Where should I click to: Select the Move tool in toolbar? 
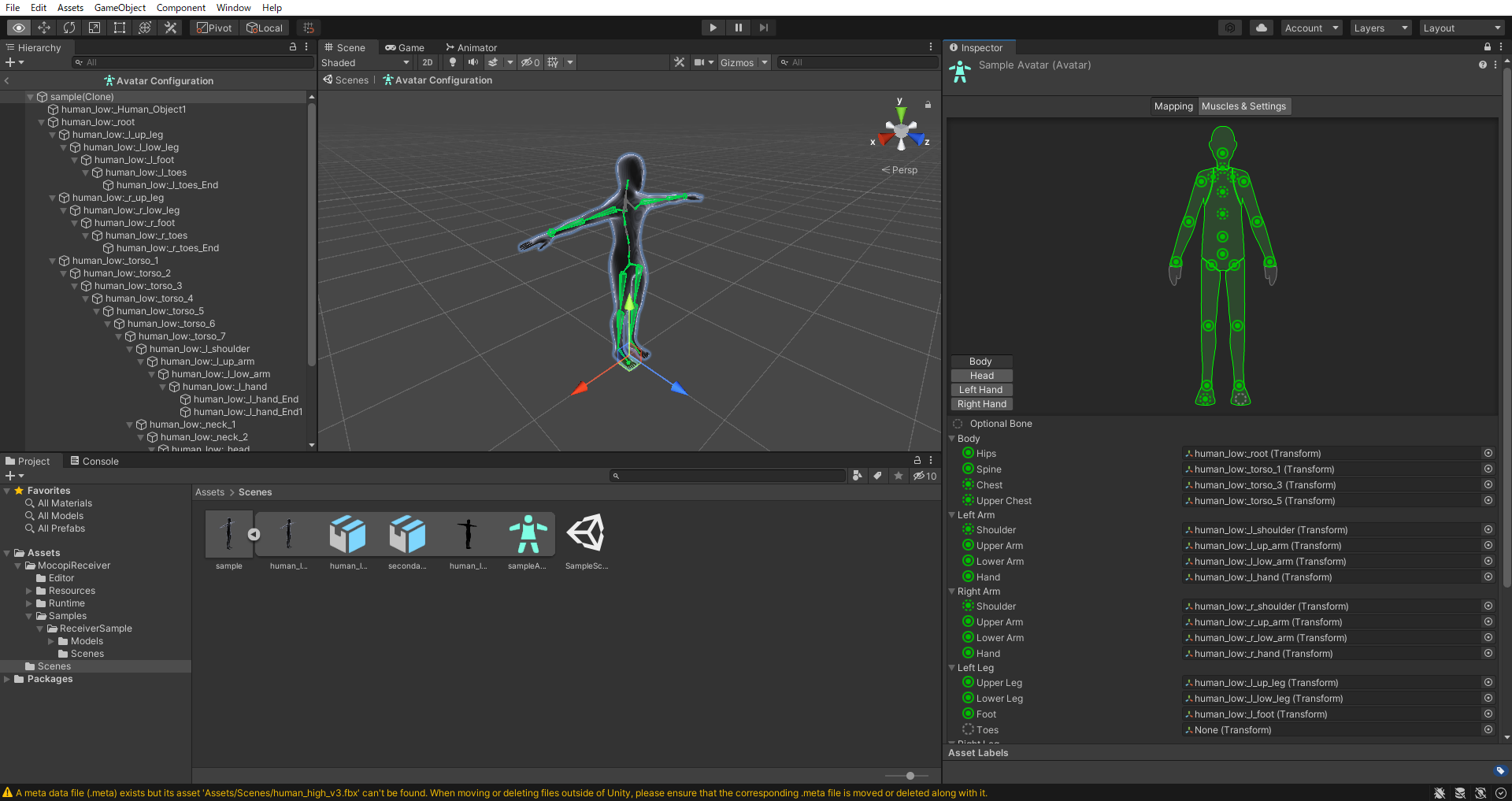[x=44, y=28]
